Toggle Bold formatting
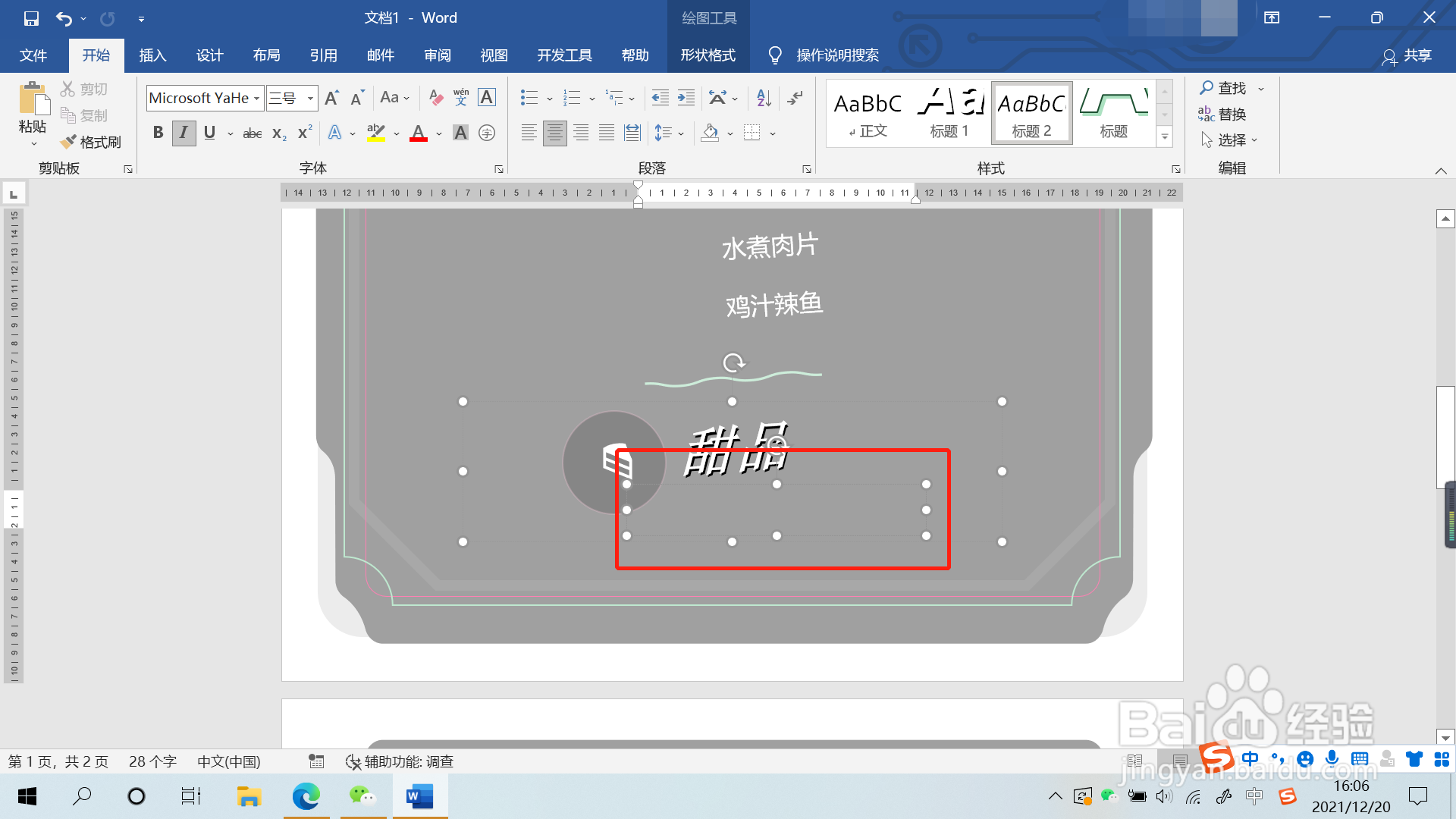Screen dimensions: 1456x819 coord(158,133)
